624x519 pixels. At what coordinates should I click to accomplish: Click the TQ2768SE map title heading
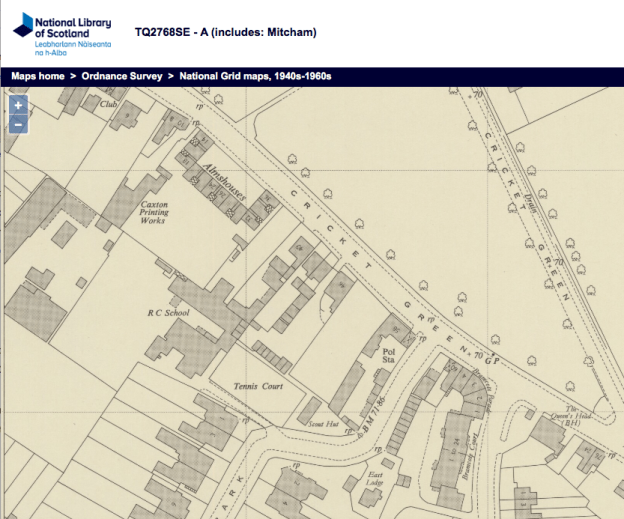(x=225, y=32)
